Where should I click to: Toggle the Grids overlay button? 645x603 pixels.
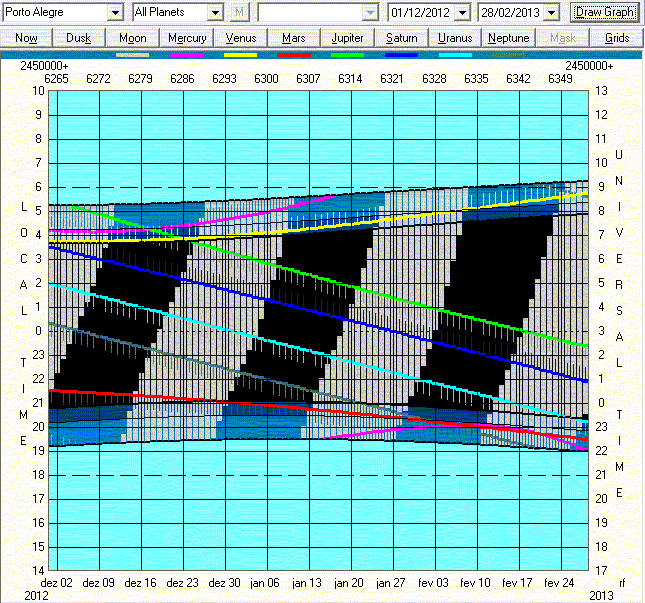click(x=617, y=37)
